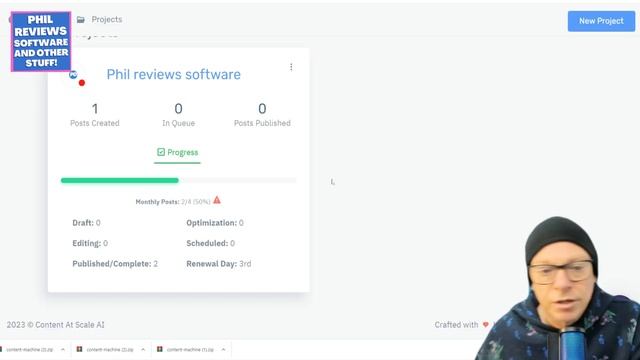Click the 'Optimization: 0' value
The width and height of the screenshot is (640, 360).
click(215, 223)
